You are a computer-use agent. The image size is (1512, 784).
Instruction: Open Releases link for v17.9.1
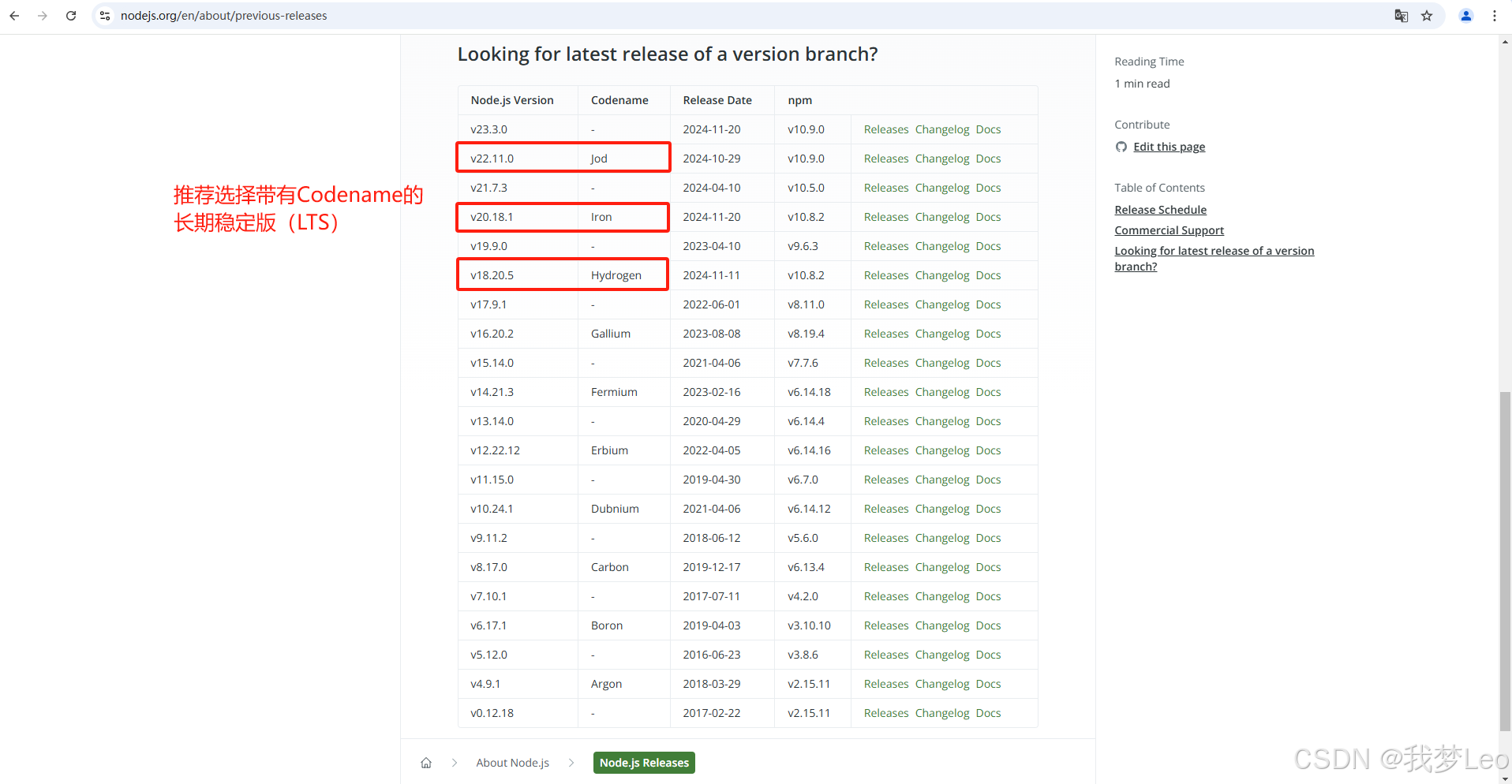886,304
